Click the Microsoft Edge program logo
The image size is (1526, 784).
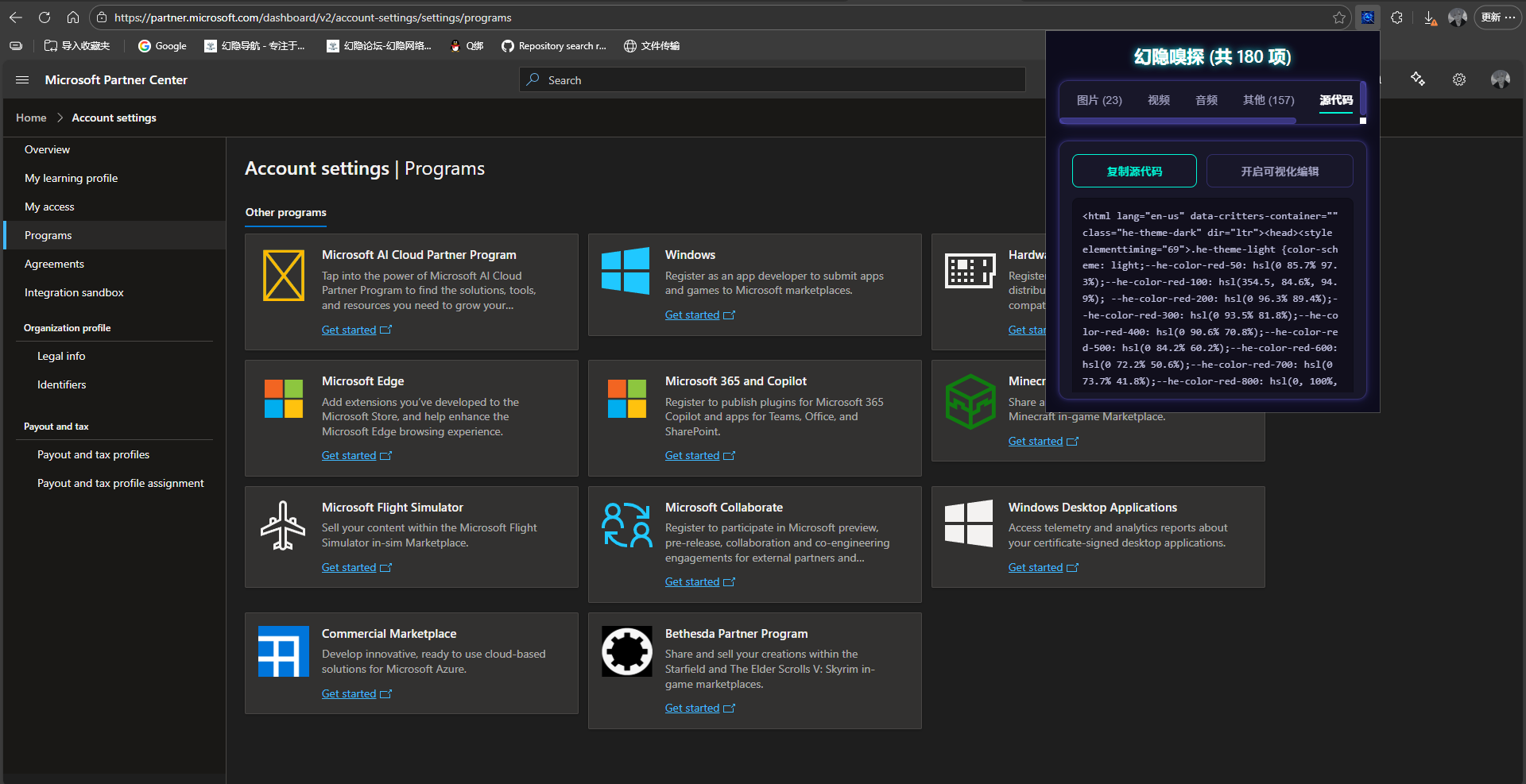pyautogui.click(x=284, y=399)
